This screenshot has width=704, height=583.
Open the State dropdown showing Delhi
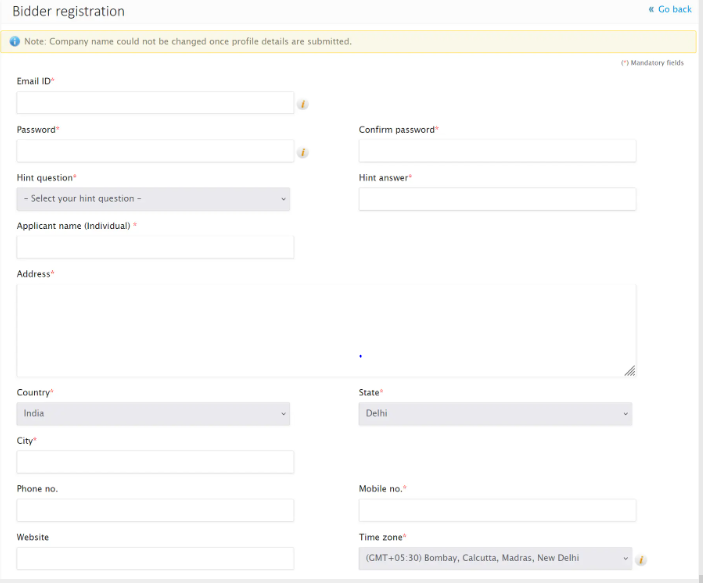(x=495, y=414)
